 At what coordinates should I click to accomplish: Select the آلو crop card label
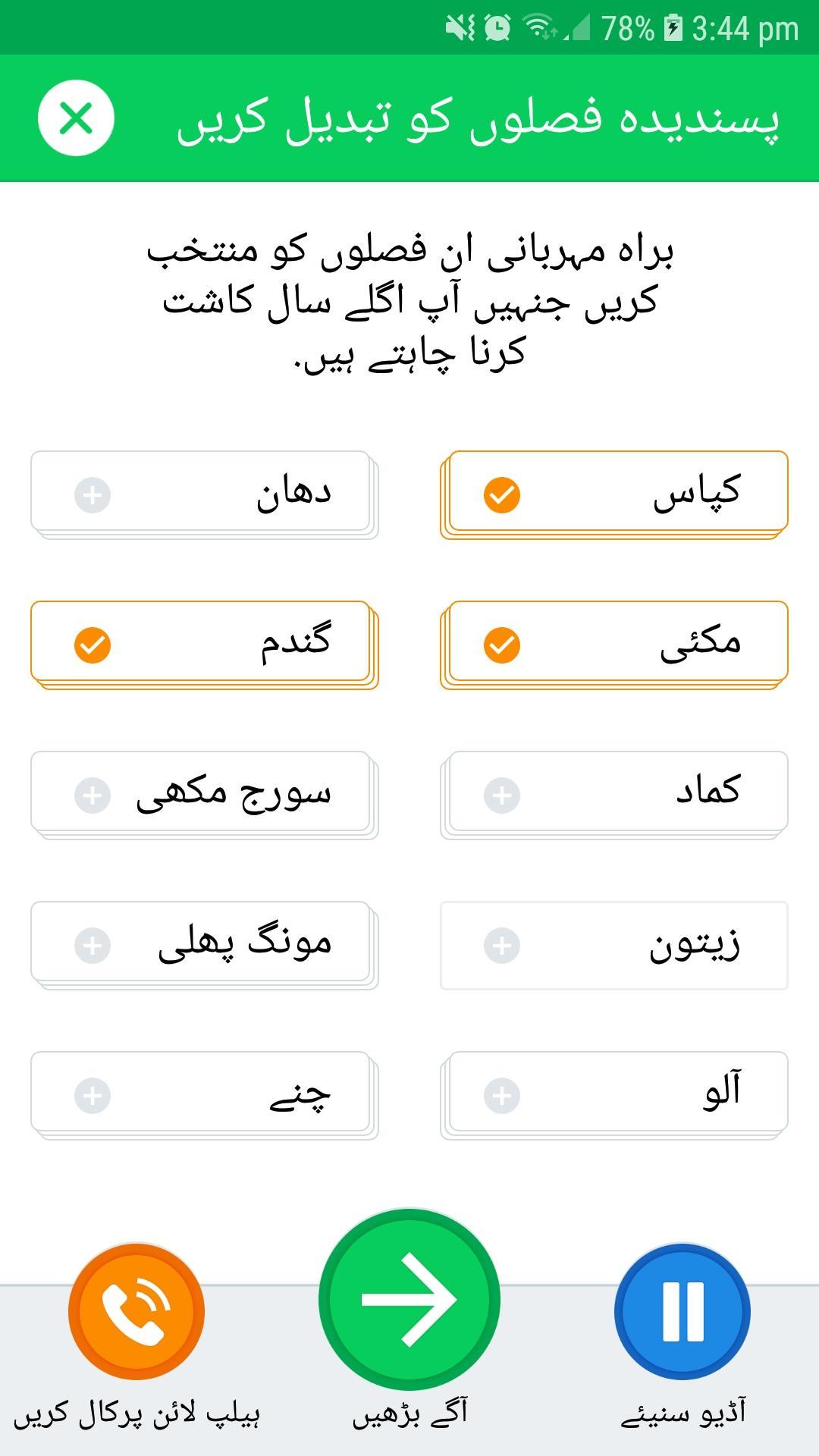(x=722, y=1092)
